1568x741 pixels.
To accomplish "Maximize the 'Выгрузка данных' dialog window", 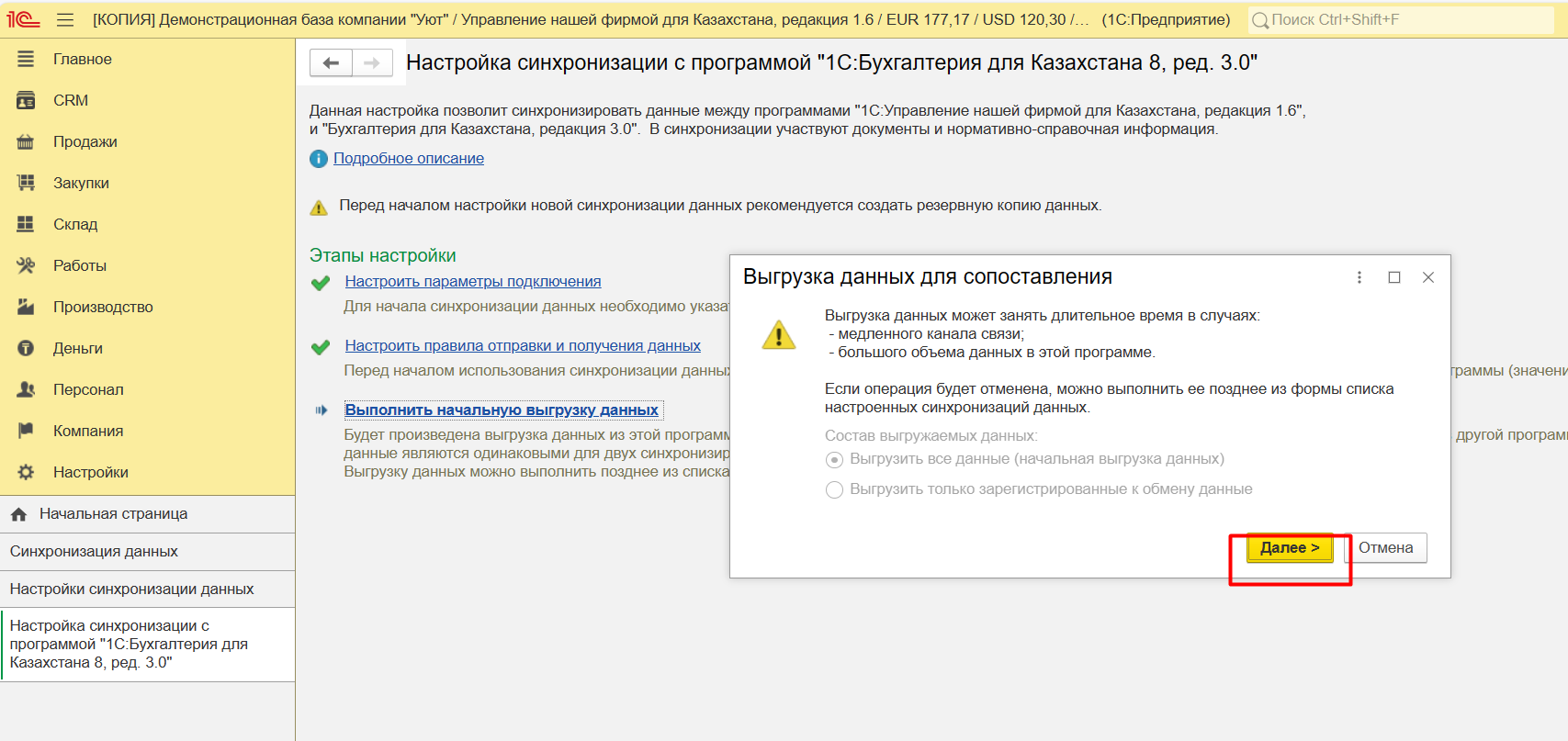I will [x=1394, y=277].
